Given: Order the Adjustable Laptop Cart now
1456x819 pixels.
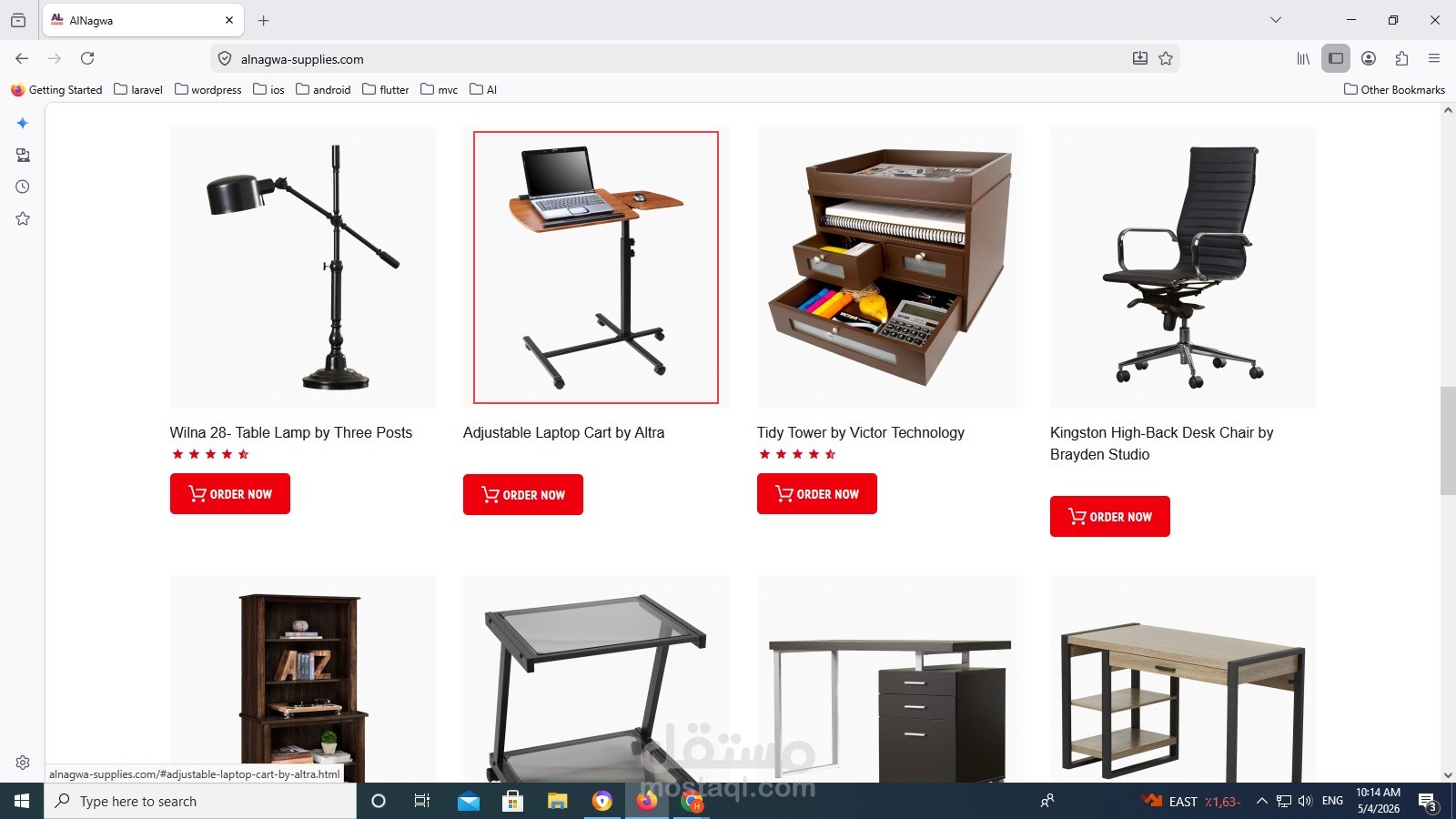Looking at the screenshot, I should coord(523,494).
